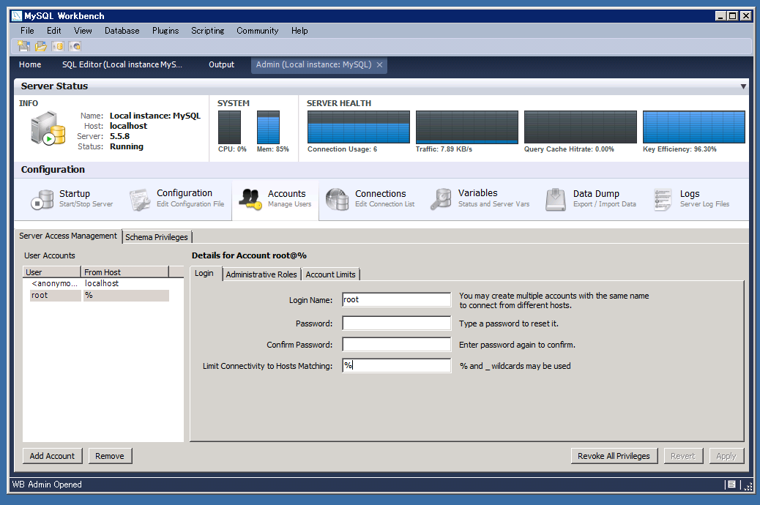Click Limit Connectivity to Hosts Matching field
This screenshot has height=505, width=760.
point(396,365)
